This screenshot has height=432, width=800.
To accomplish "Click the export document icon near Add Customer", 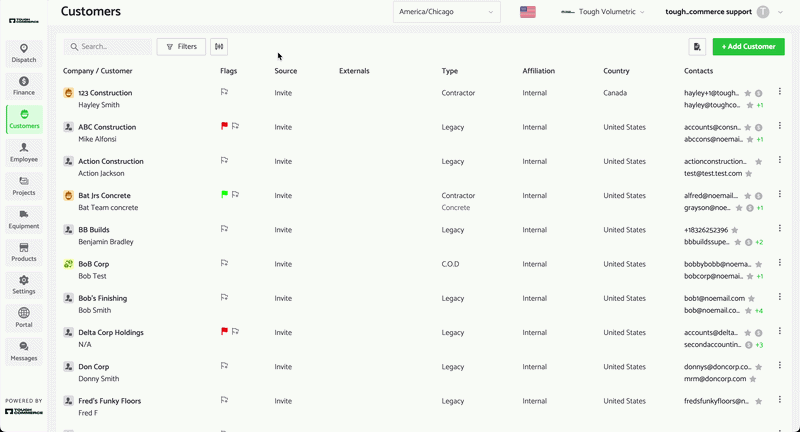I will tap(697, 46).
